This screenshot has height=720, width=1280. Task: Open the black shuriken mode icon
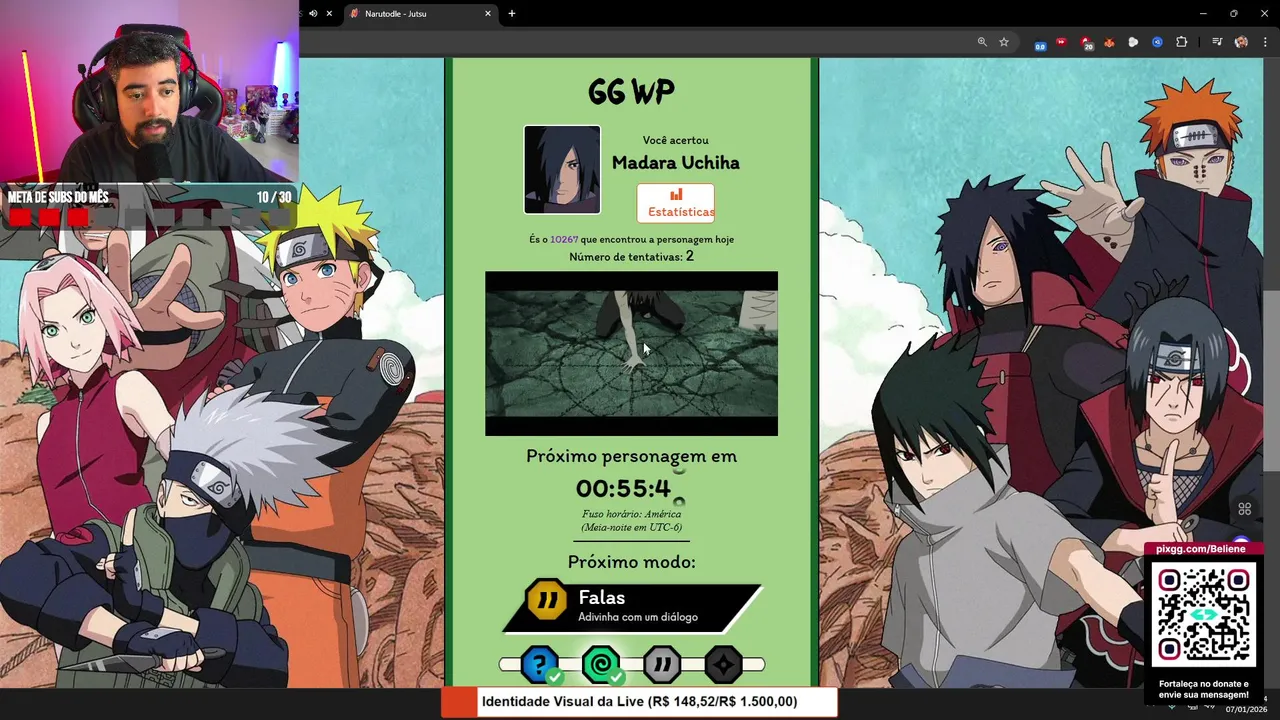[723, 664]
